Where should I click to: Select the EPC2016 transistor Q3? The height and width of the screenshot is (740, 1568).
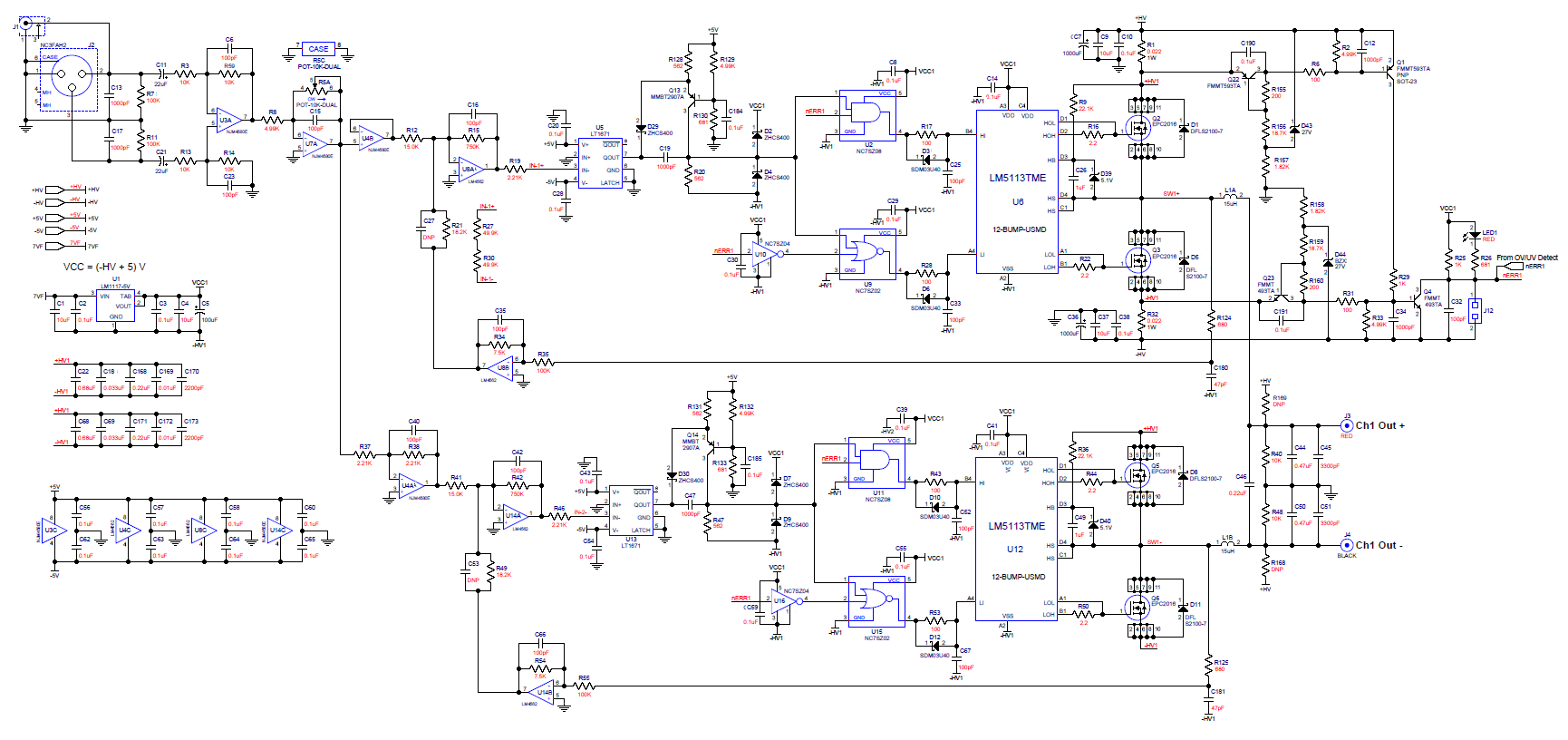tap(1137, 261)
